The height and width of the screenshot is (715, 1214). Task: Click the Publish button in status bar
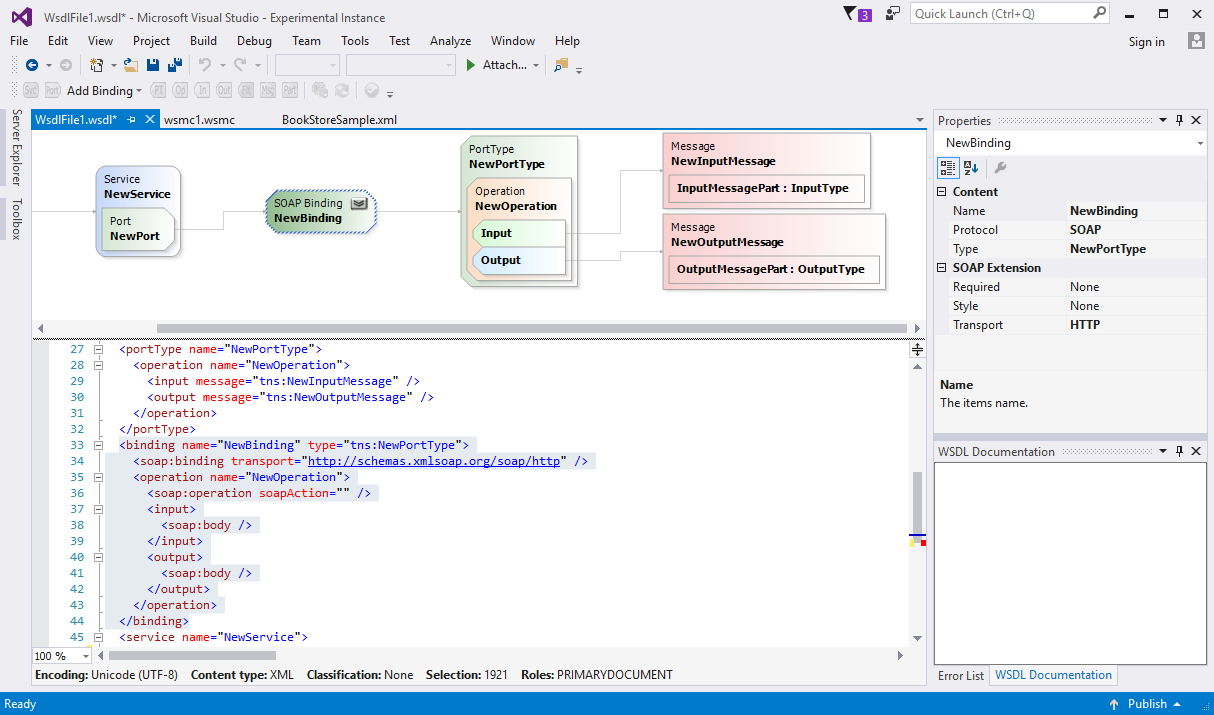pyautogui.click(x=1147, y=703)
